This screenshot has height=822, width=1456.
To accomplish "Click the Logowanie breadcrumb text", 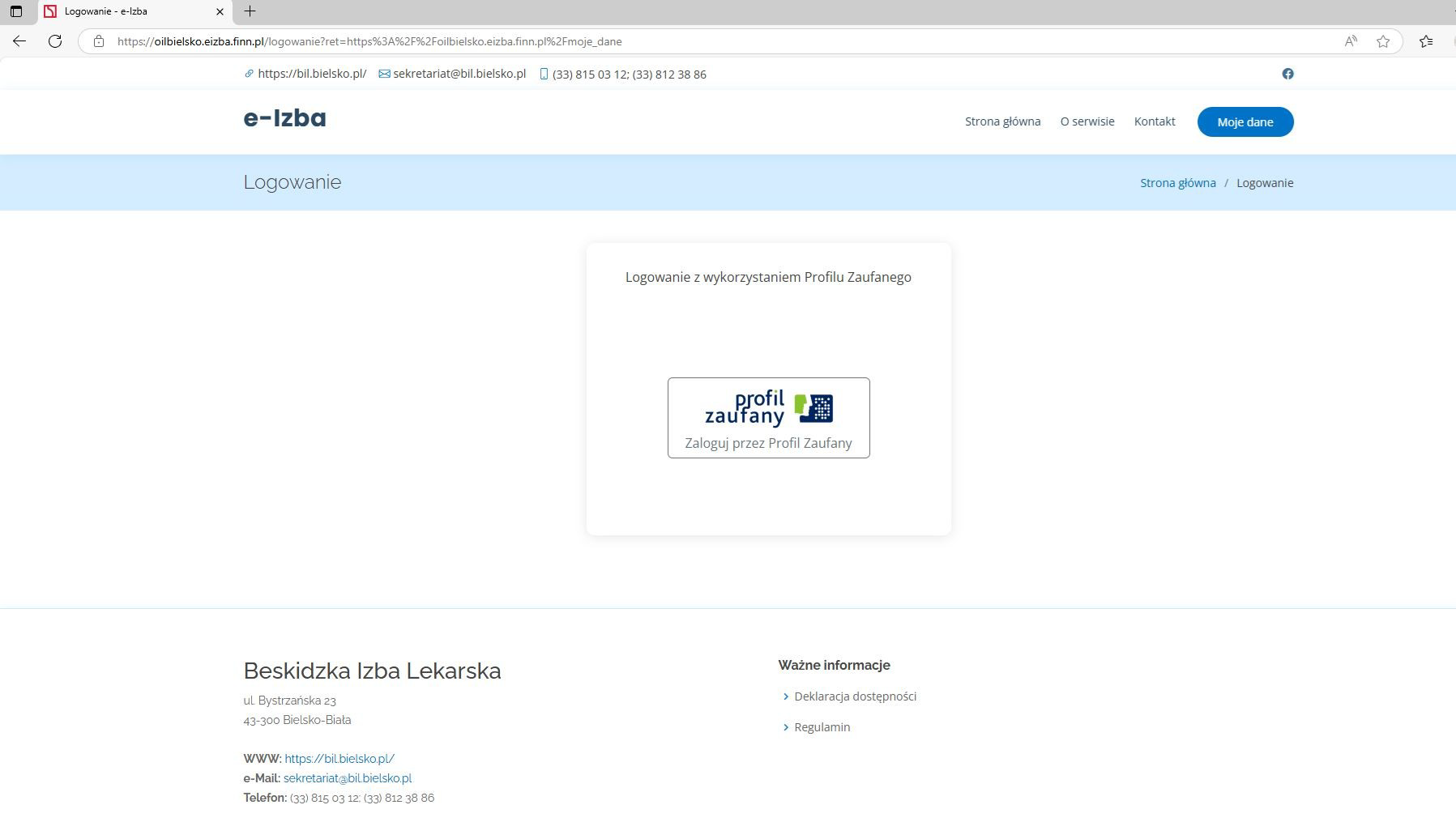I will point(1265,183).
